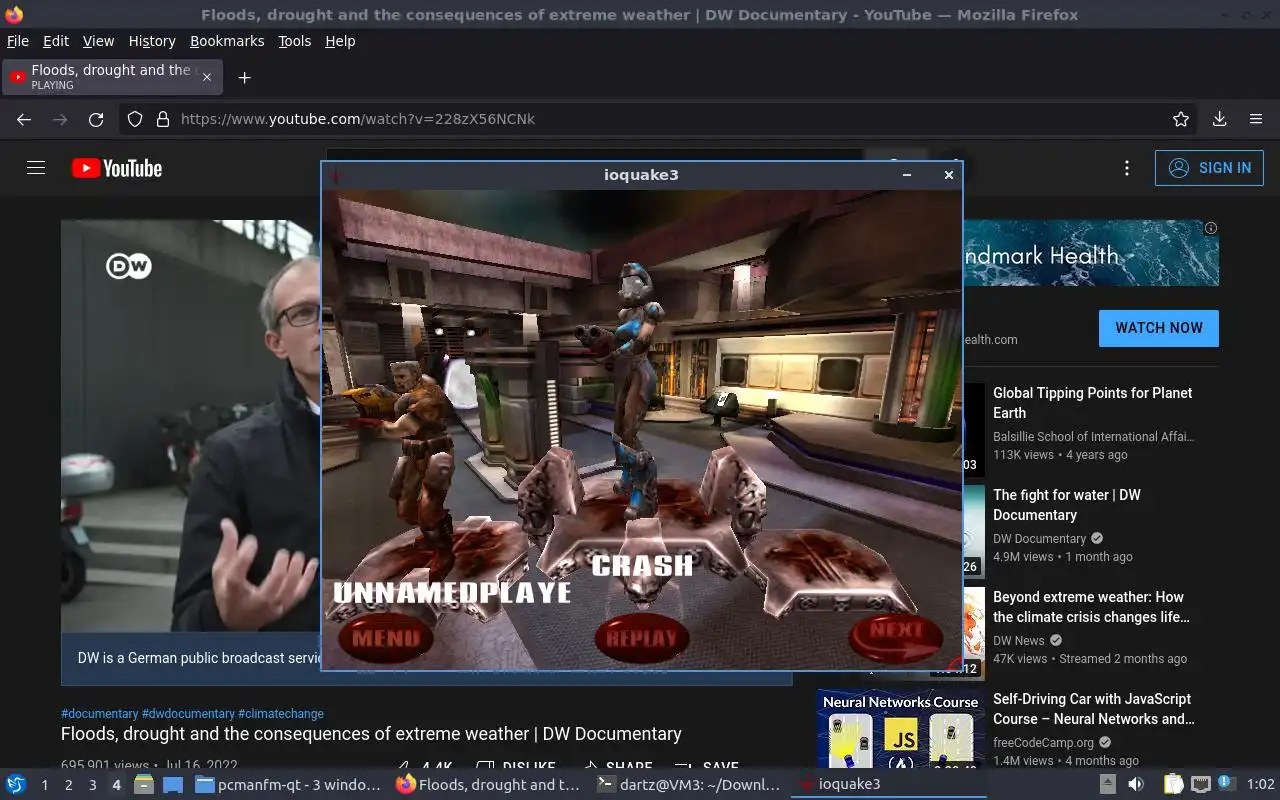Switch to dartz@VM3 terminal taskbar entry

click(688, 785)
